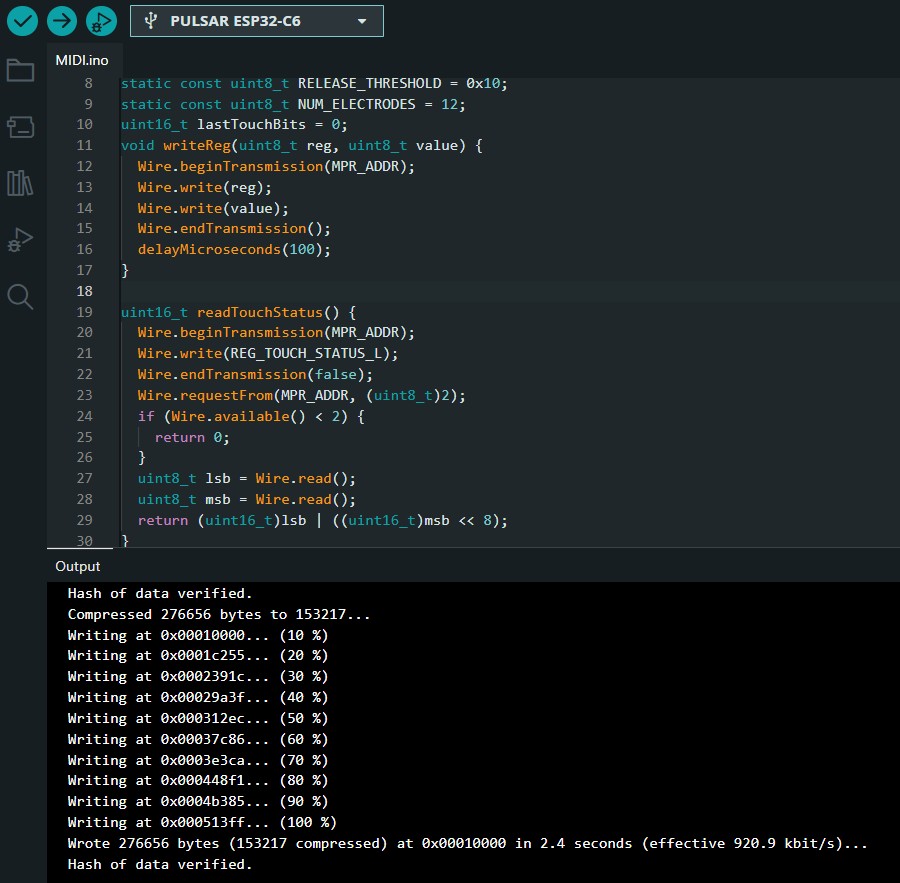Click the dropdown arrow on the board selector

(362, 21)
